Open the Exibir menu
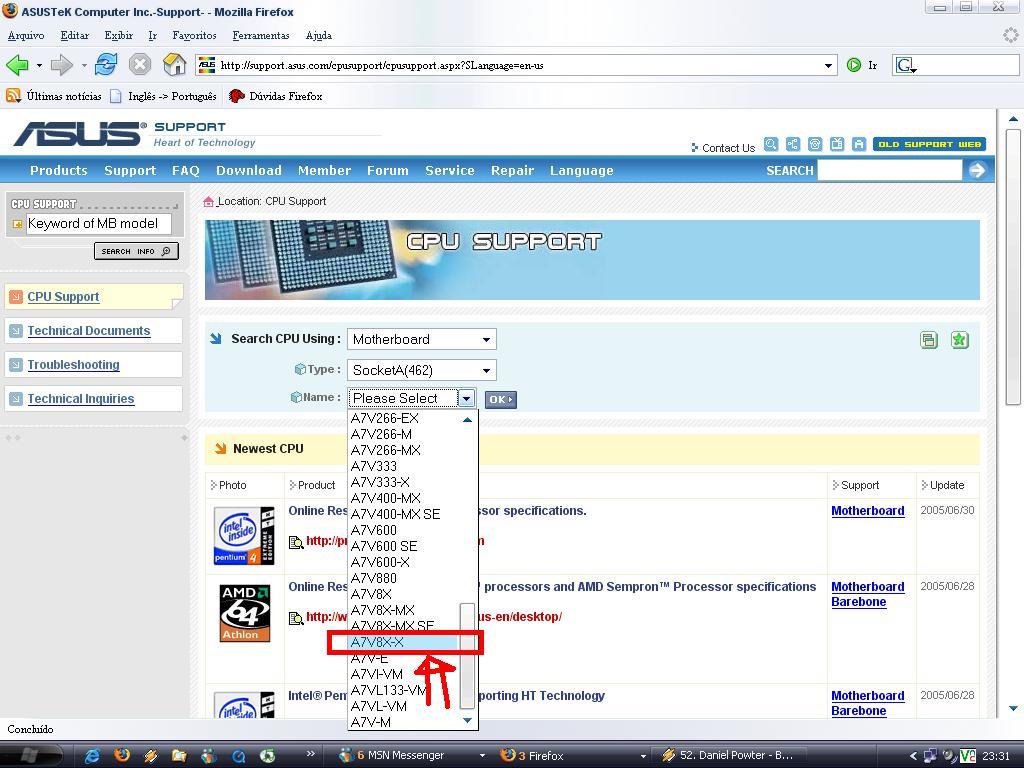 pyautogui.click(x=118, y=35)
